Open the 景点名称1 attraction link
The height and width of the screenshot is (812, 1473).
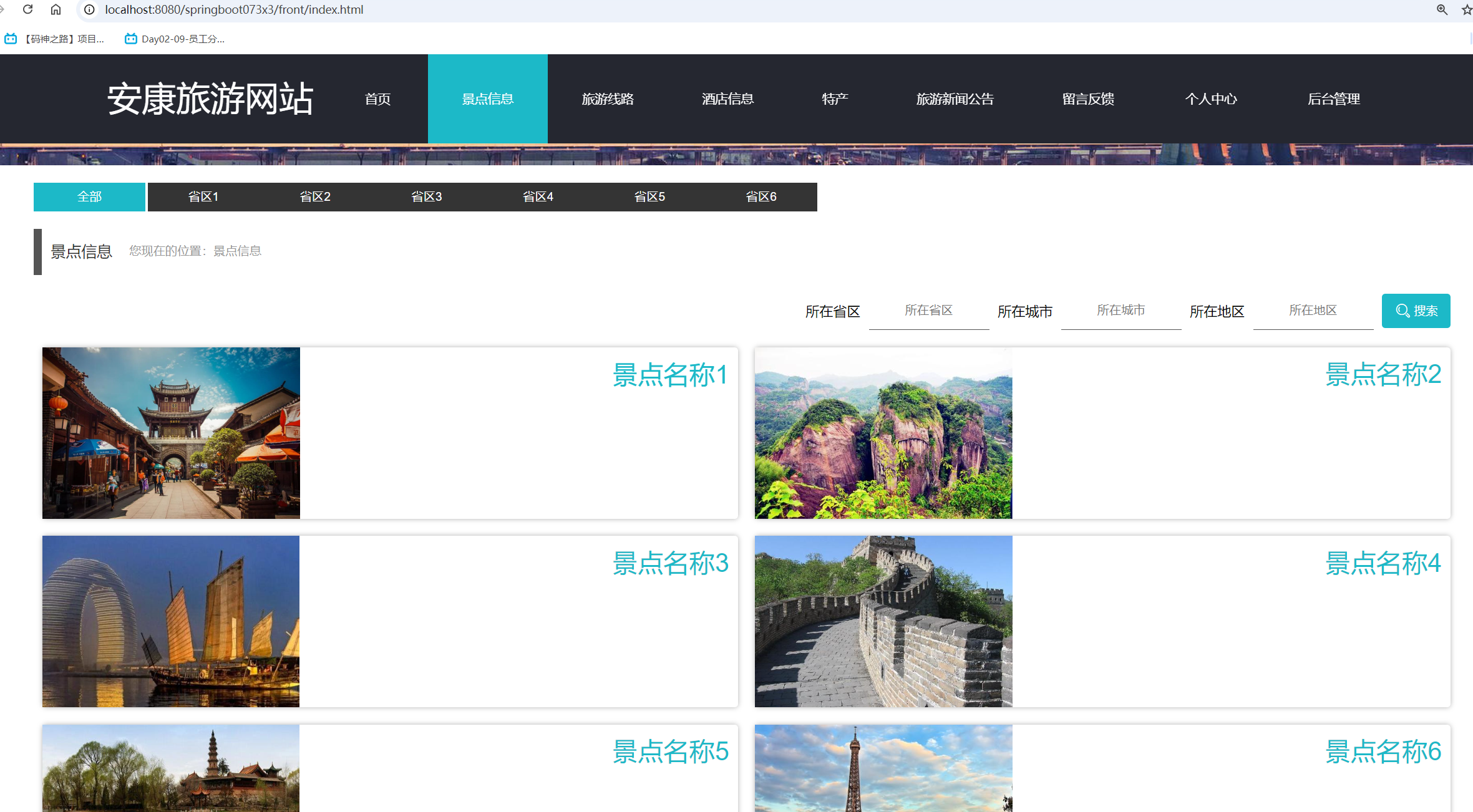click(x=671, y=375)
